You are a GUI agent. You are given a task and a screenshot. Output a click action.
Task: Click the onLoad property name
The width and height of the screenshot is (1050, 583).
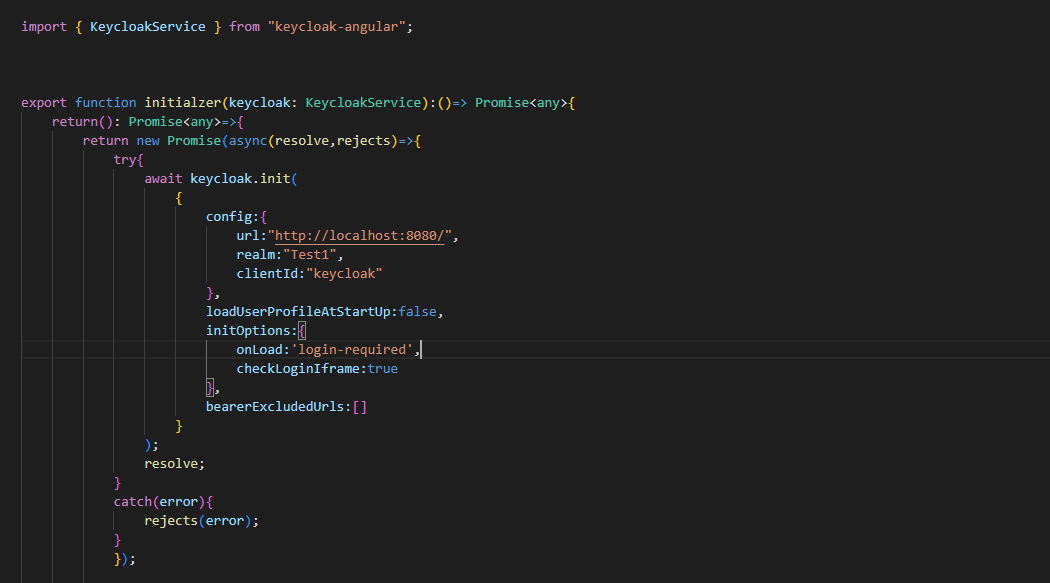pos(259,349)
